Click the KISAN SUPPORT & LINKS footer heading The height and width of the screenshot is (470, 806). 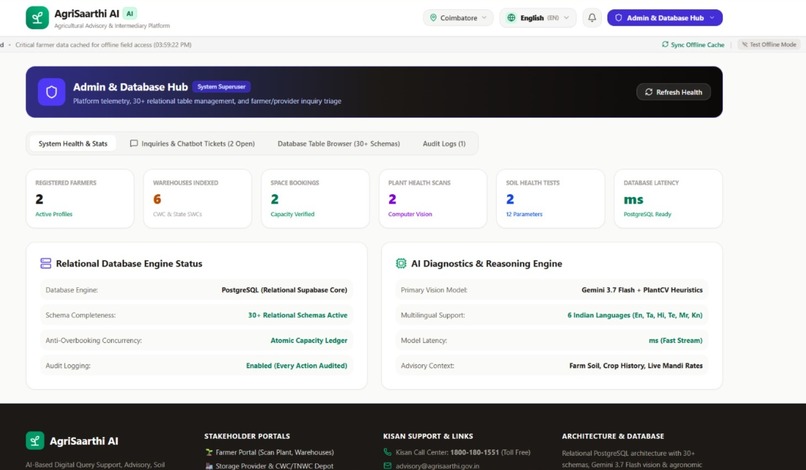pos(428,436)
